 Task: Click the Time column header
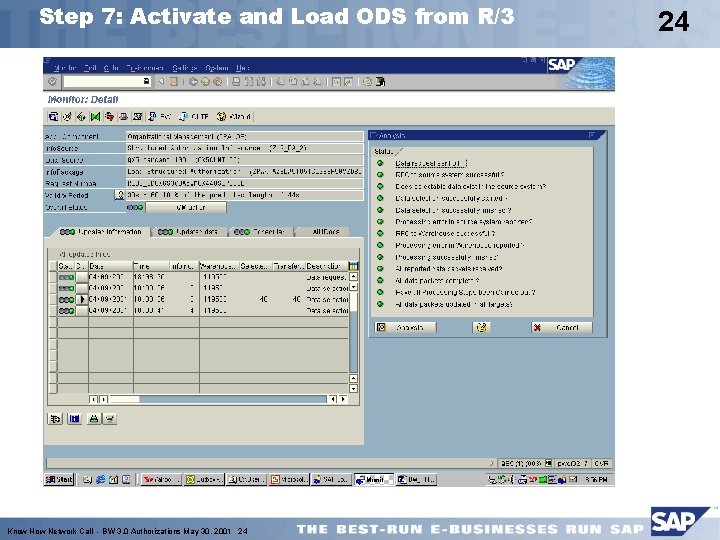pos(150,266)
